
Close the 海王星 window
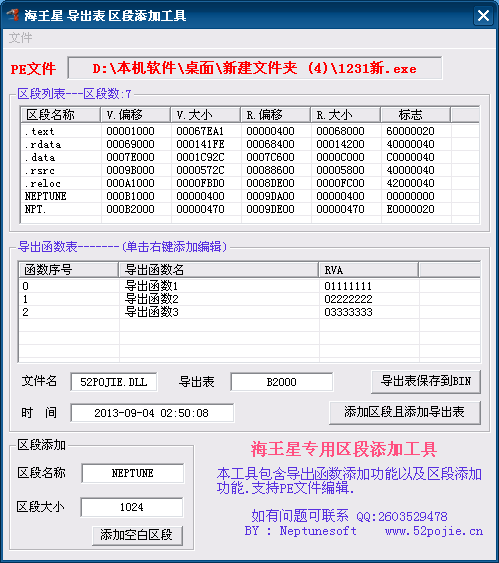click(483, 16)
